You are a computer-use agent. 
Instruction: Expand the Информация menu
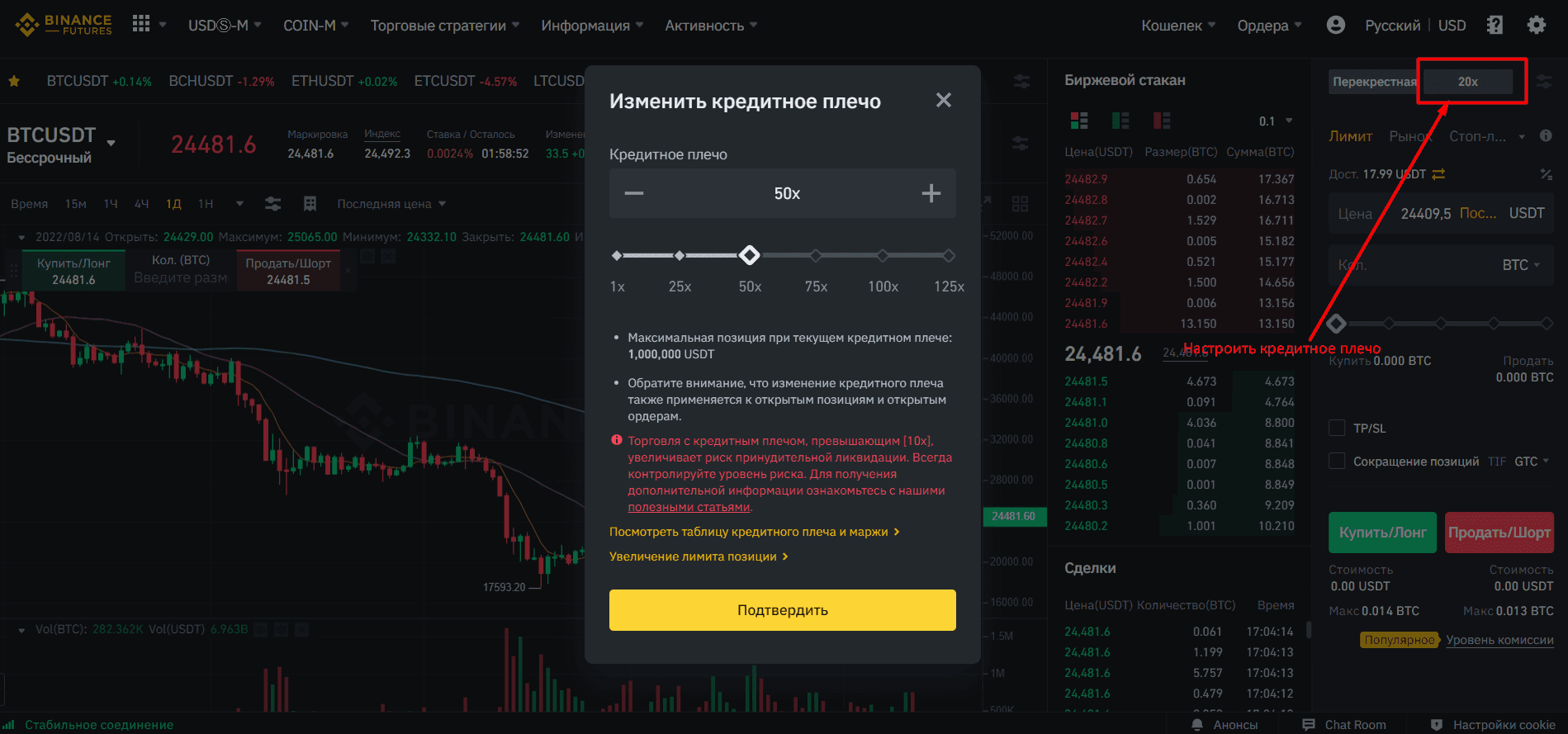coord(592,26)
